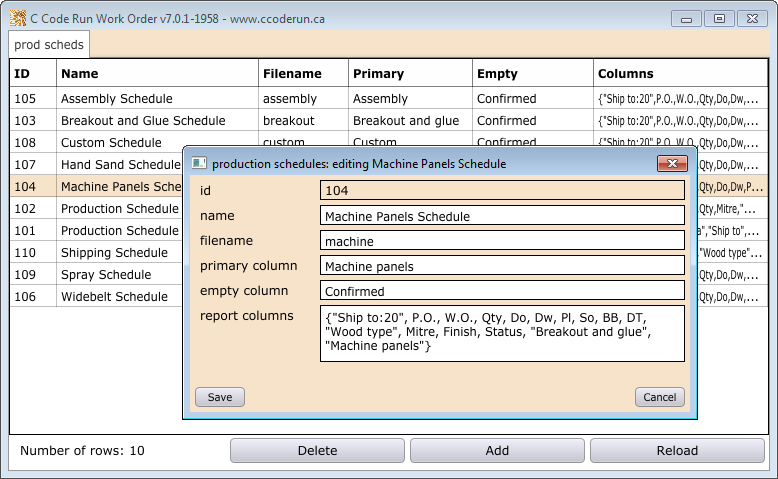The image size is (778, 479).
Task: Click ID cell 105
Action: [x=33, y=99]
